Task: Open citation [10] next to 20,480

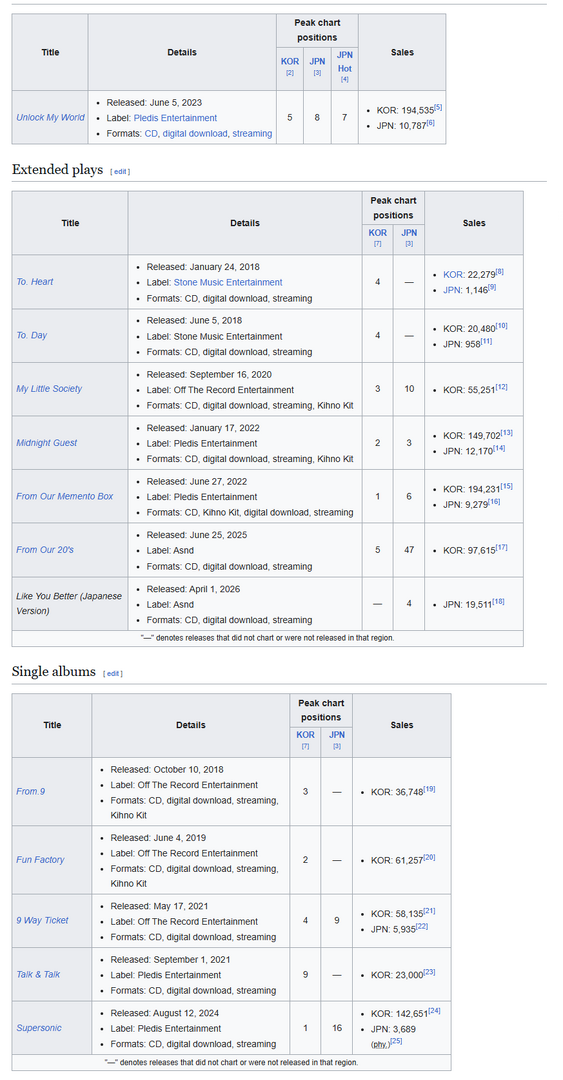Action: pos(502,325)
